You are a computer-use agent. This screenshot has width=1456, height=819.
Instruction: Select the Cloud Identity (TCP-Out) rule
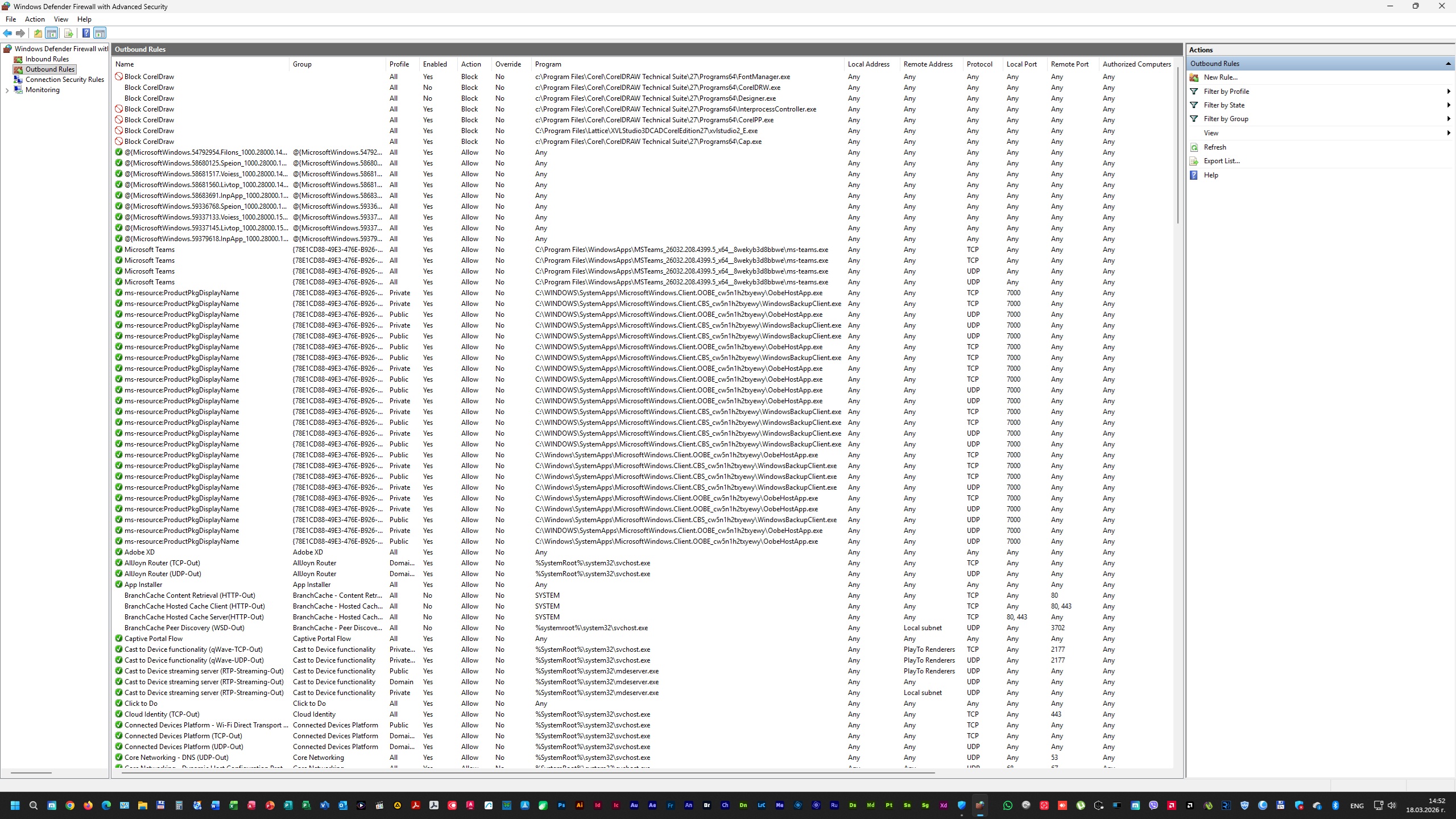click(x=643, y=714)
